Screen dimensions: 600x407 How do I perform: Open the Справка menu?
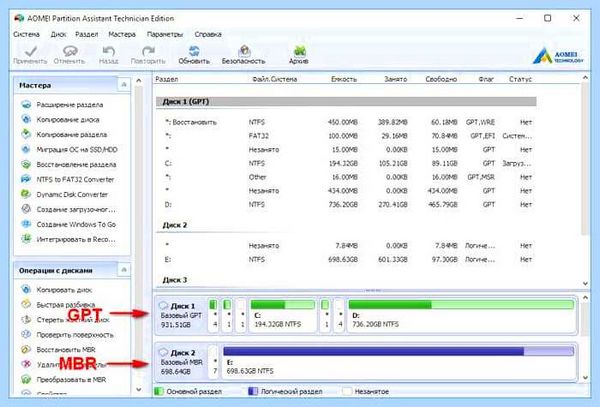coord(208,34)
